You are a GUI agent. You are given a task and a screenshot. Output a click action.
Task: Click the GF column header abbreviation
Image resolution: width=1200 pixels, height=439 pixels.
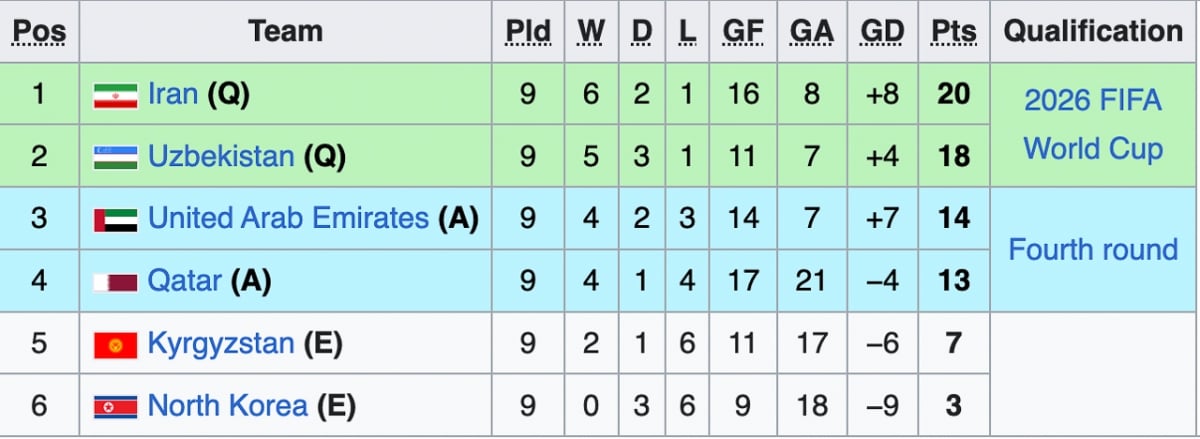coord(743,31)
